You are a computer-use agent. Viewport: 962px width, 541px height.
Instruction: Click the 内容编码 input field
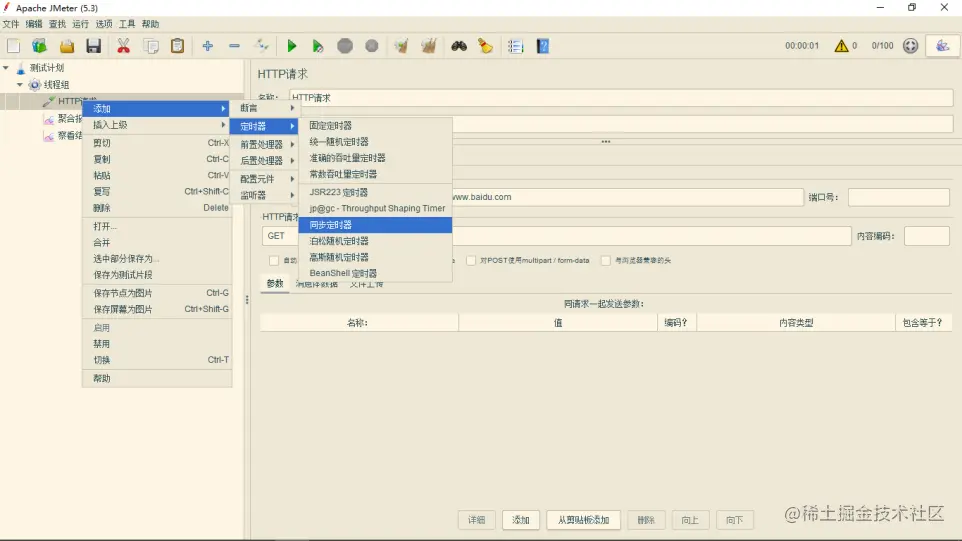(x=927, y=236)
